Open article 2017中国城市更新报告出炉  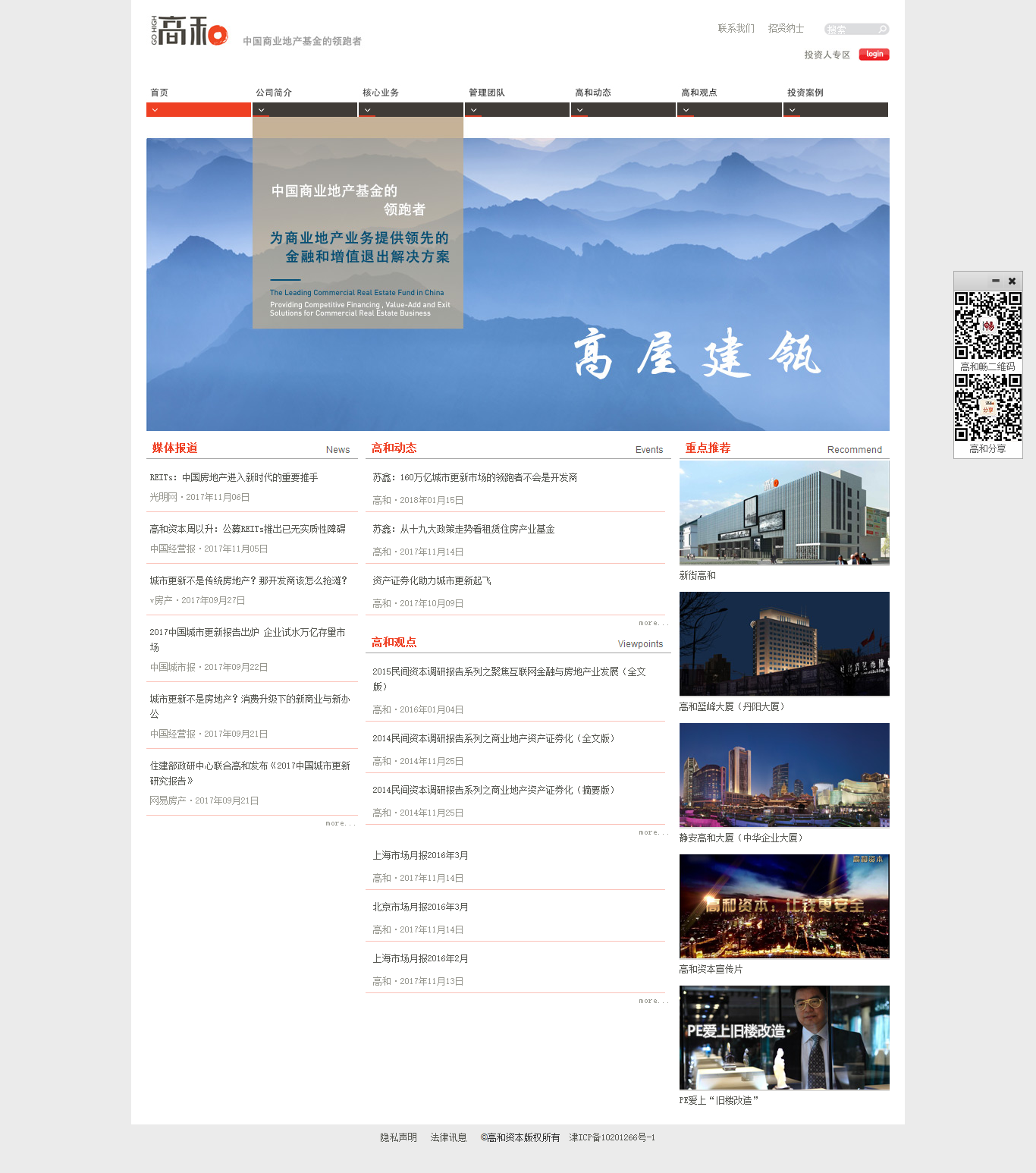point(247,640)
